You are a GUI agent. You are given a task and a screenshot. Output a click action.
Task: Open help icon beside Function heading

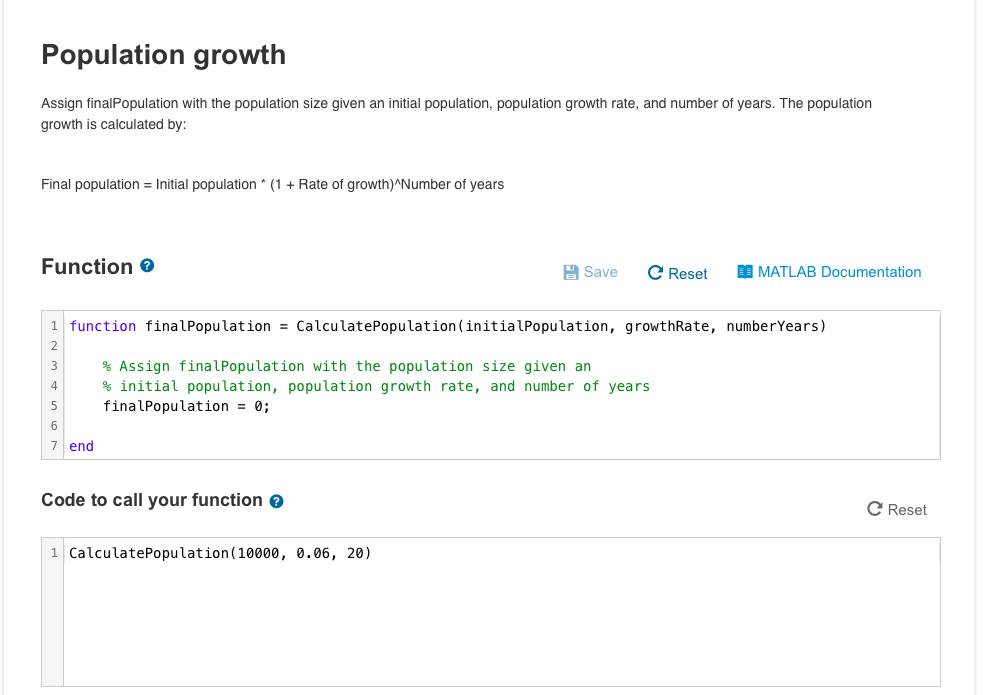(148, 267)
